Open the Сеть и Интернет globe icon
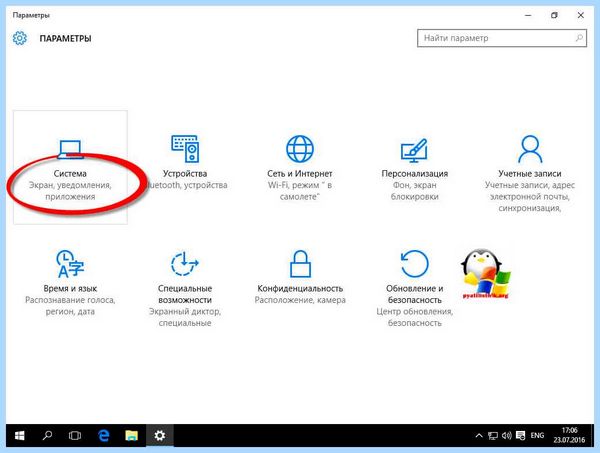This screenshot has height=453, width=600. 300,149
